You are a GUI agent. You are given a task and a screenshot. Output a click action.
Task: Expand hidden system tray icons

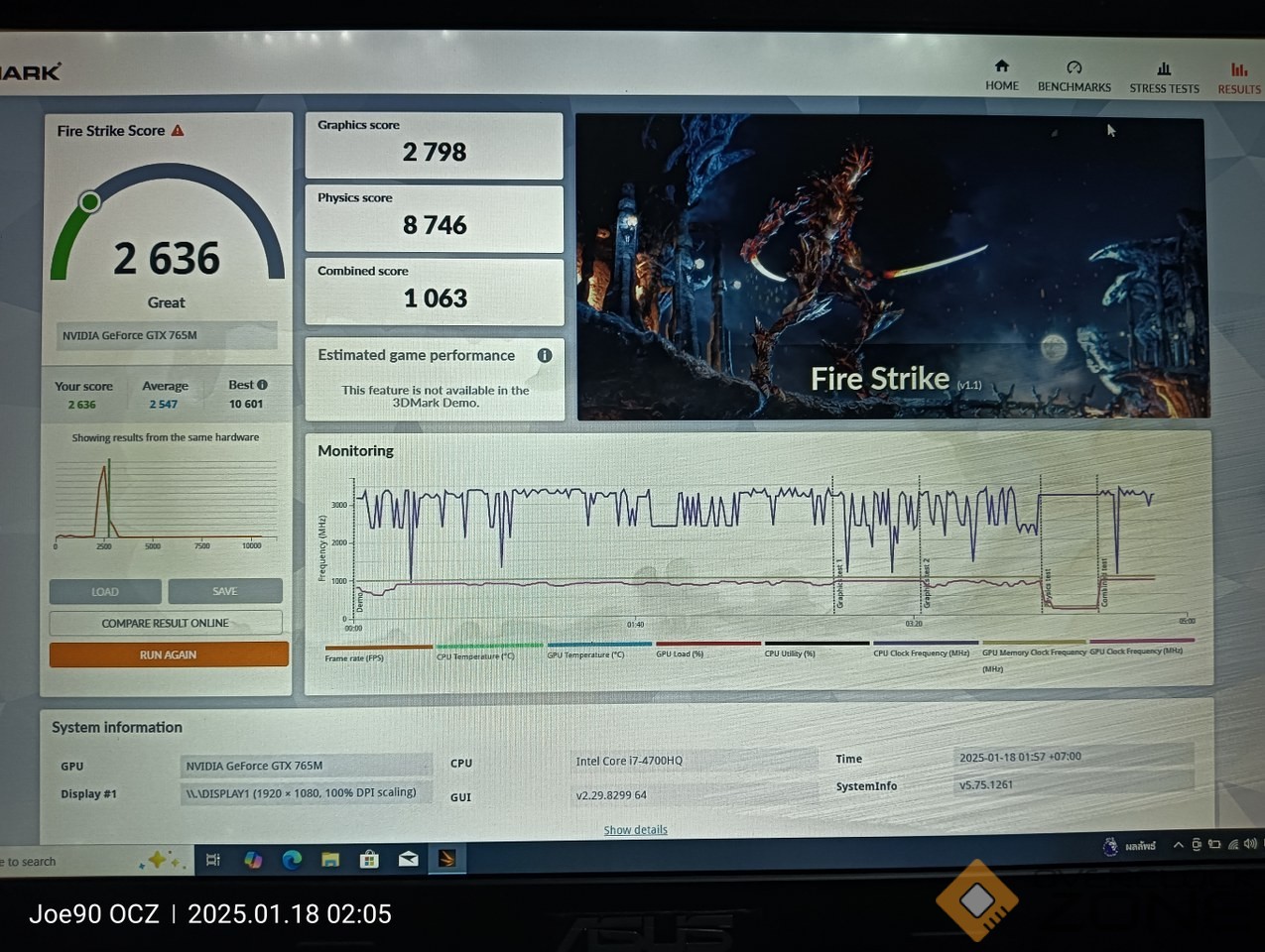point(1178,845)
